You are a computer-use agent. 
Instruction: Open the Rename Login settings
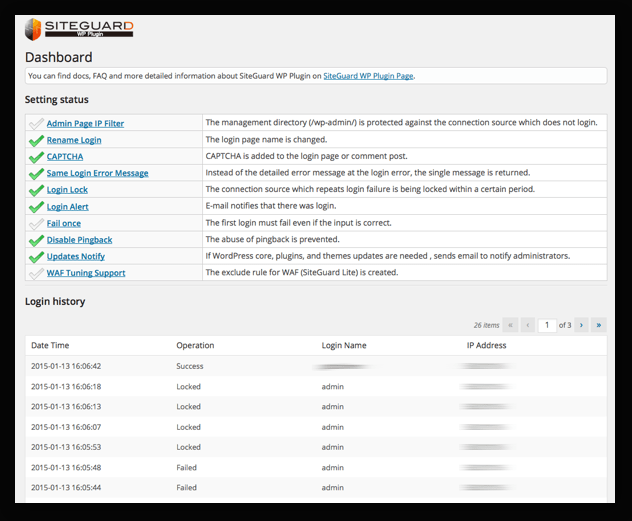pyautogui.click(x=74, y=140)
